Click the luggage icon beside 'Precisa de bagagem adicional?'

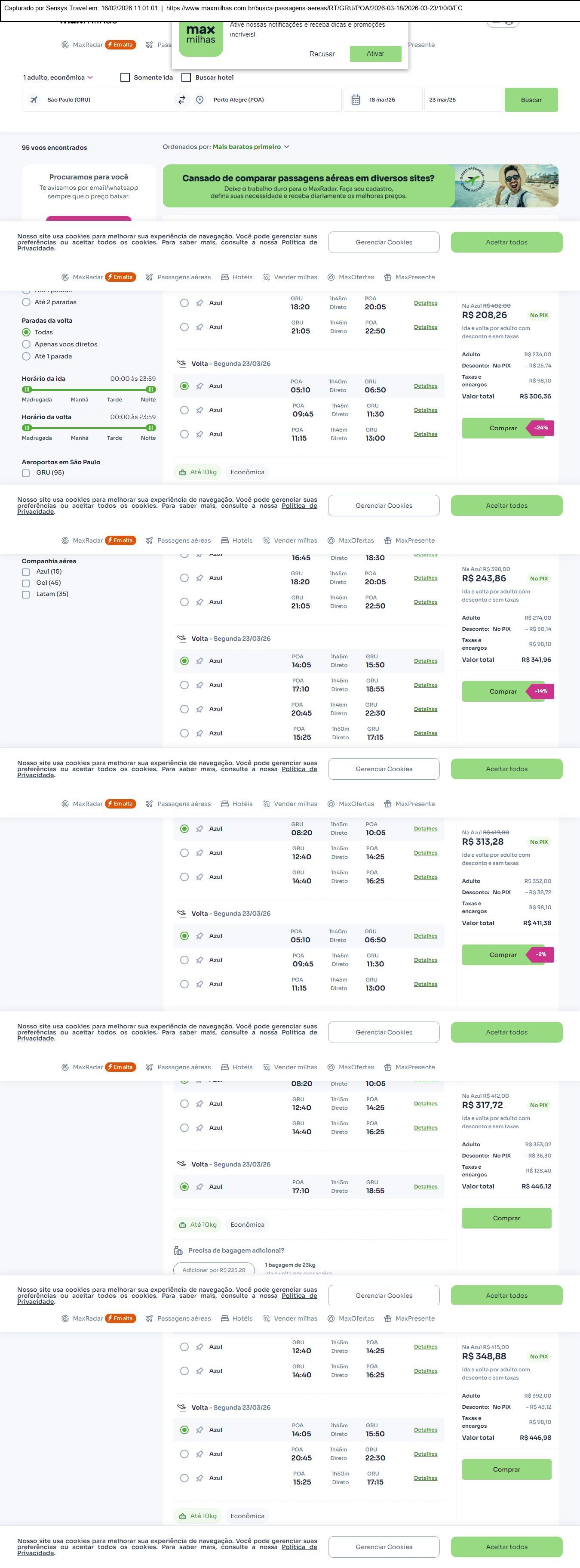tap(178, 1250)
